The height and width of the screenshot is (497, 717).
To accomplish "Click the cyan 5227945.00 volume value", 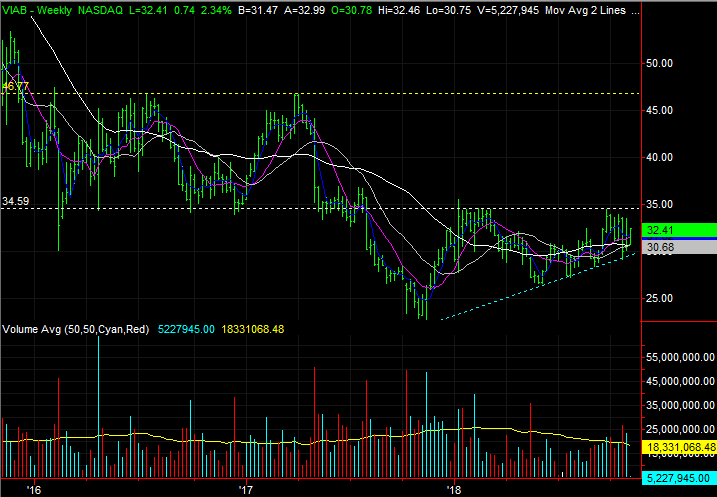I will (x=186, y=329).
